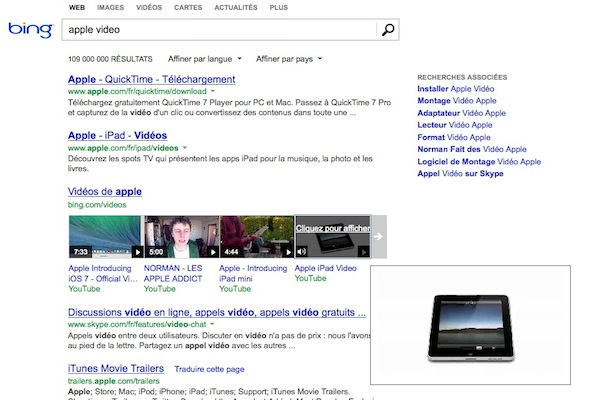Click related search Logiciel de Montage Vidéo Apple

pos(479,162)
